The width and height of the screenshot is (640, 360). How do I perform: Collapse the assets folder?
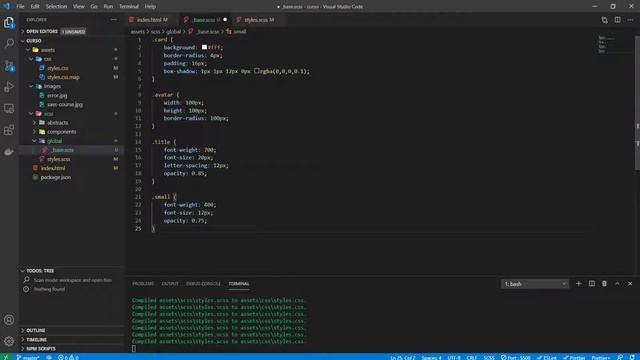point(72,50)
